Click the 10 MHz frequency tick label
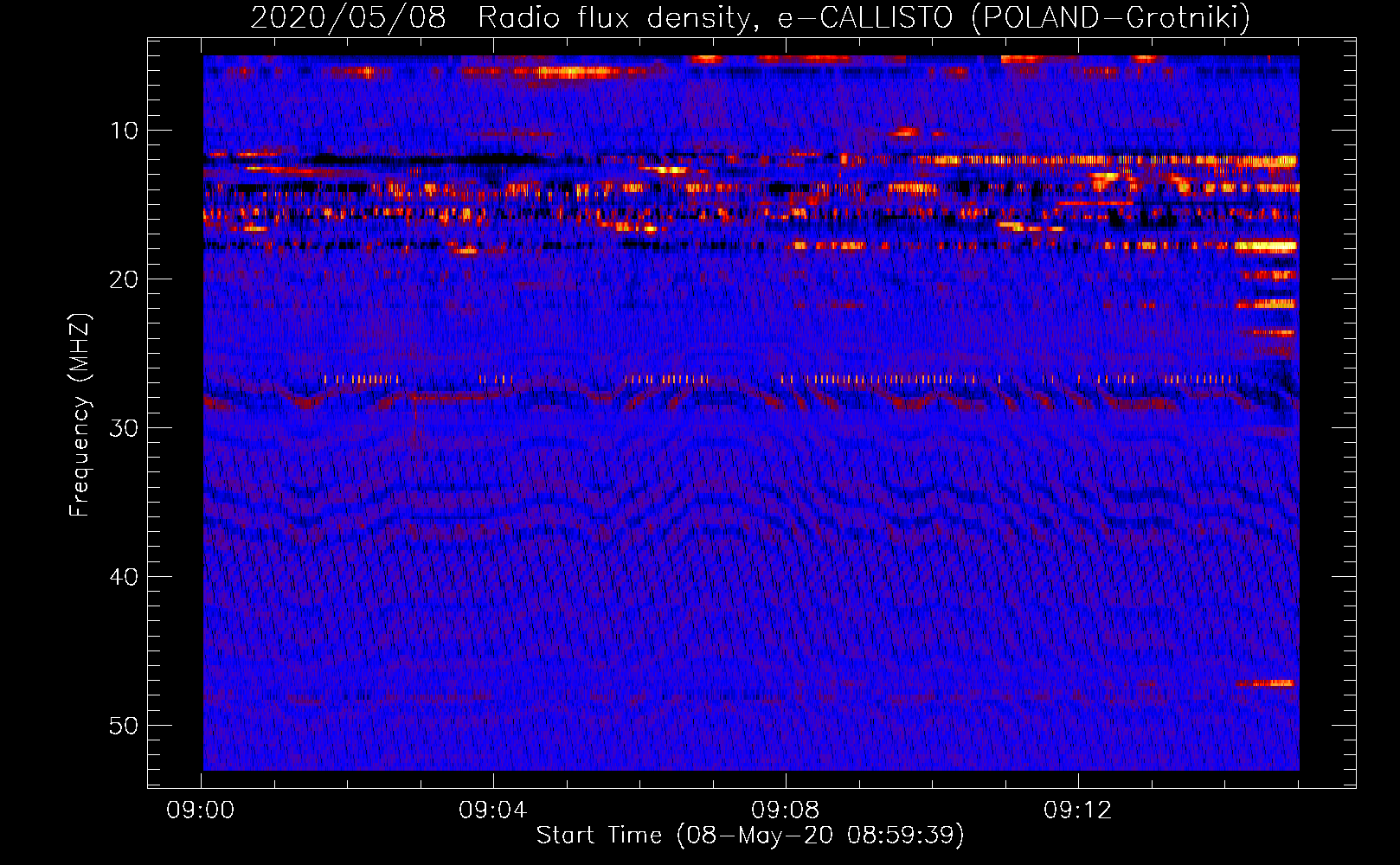Screen dimensions: 1400x865 click(x=125, y=131)
